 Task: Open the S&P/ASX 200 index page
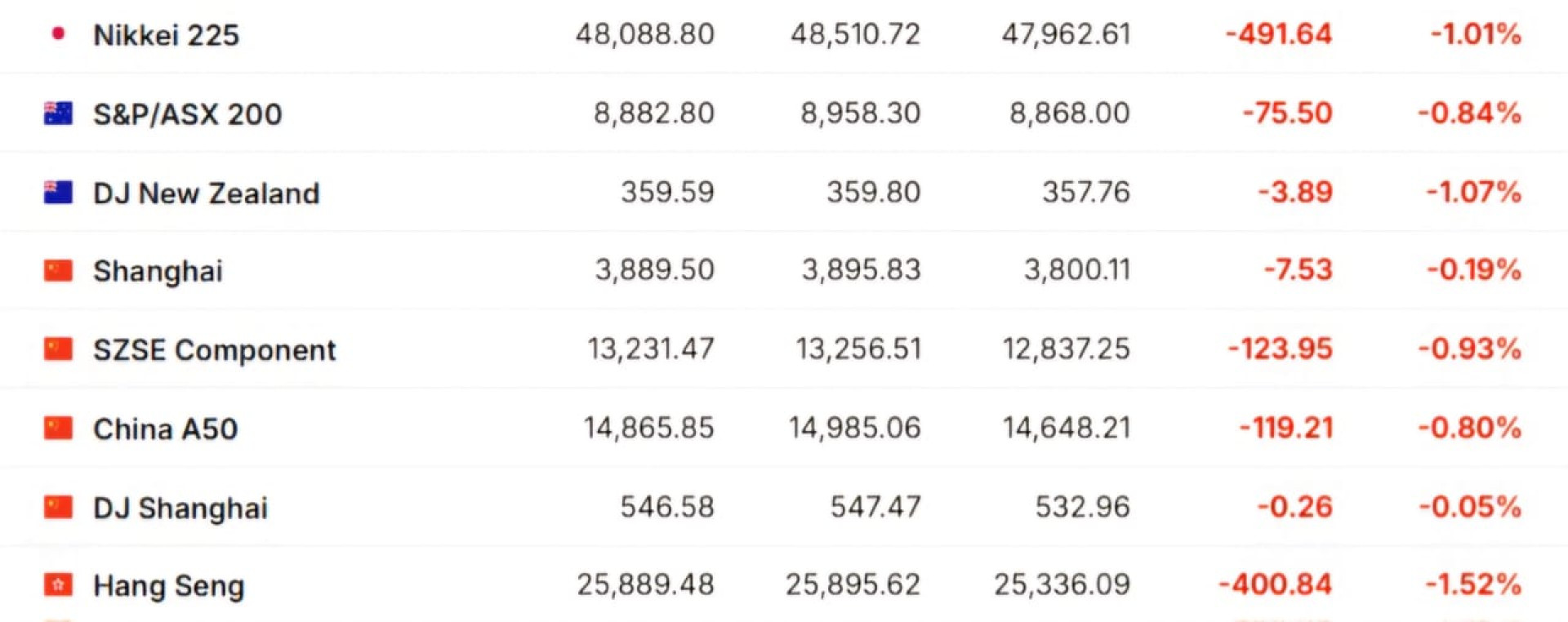187,114
